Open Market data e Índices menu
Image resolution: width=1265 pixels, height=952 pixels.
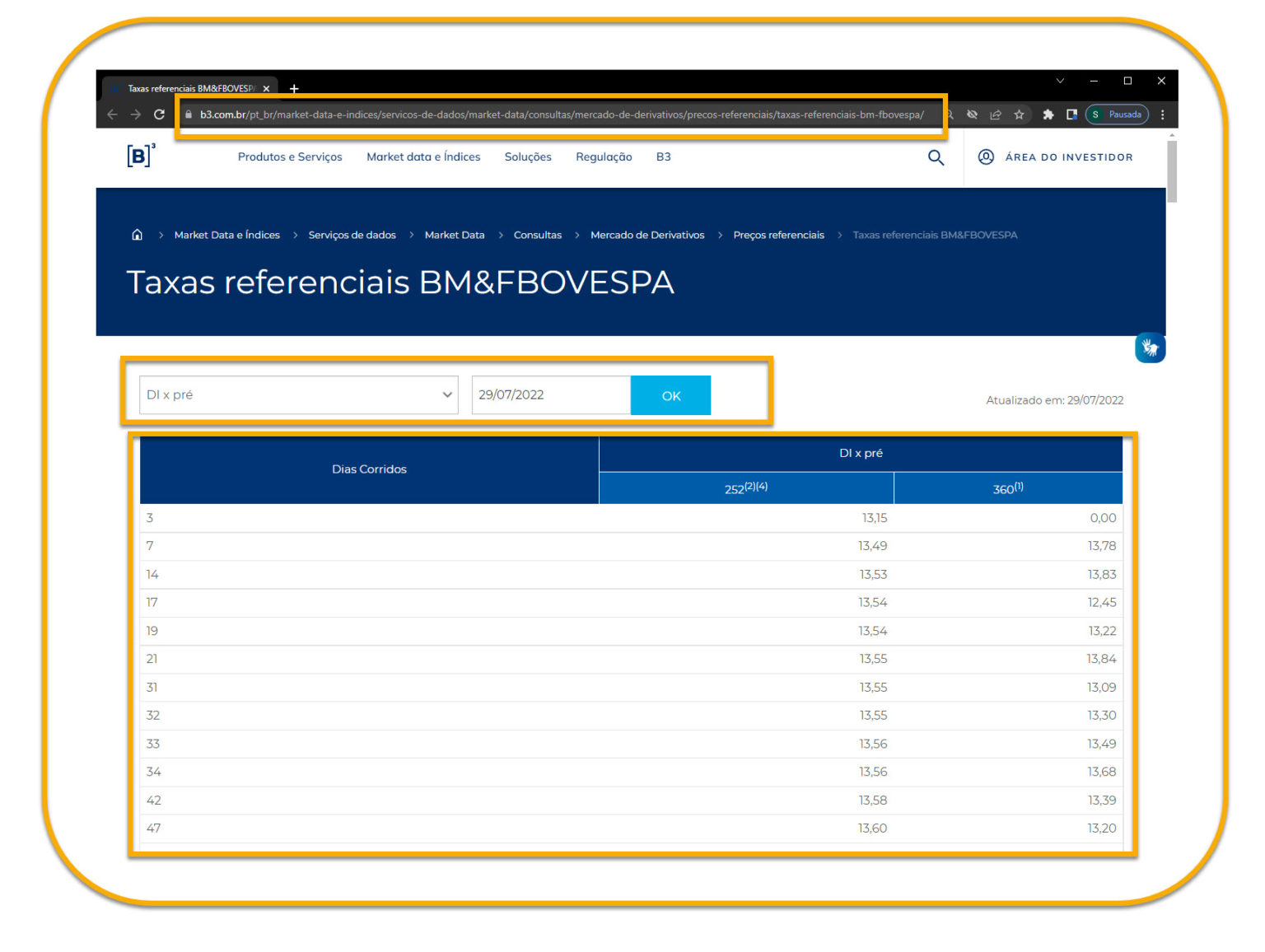[423, 156]
